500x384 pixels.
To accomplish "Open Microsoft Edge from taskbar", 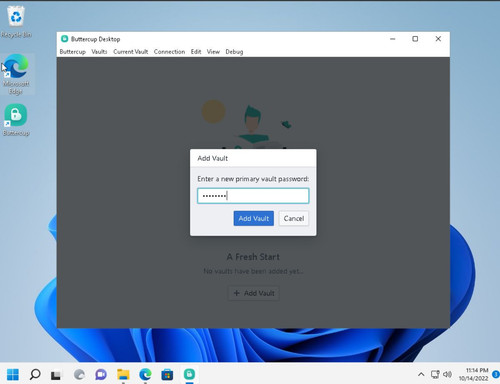I will click(x=145, y=374).
